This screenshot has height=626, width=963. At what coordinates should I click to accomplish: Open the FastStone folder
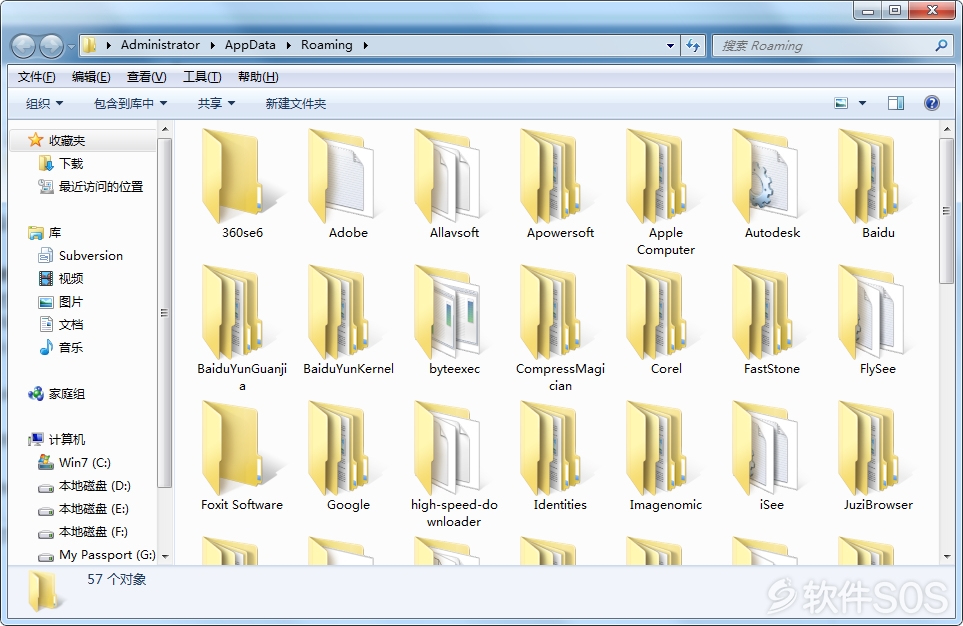pyautogui.click(x=772, y=320)
